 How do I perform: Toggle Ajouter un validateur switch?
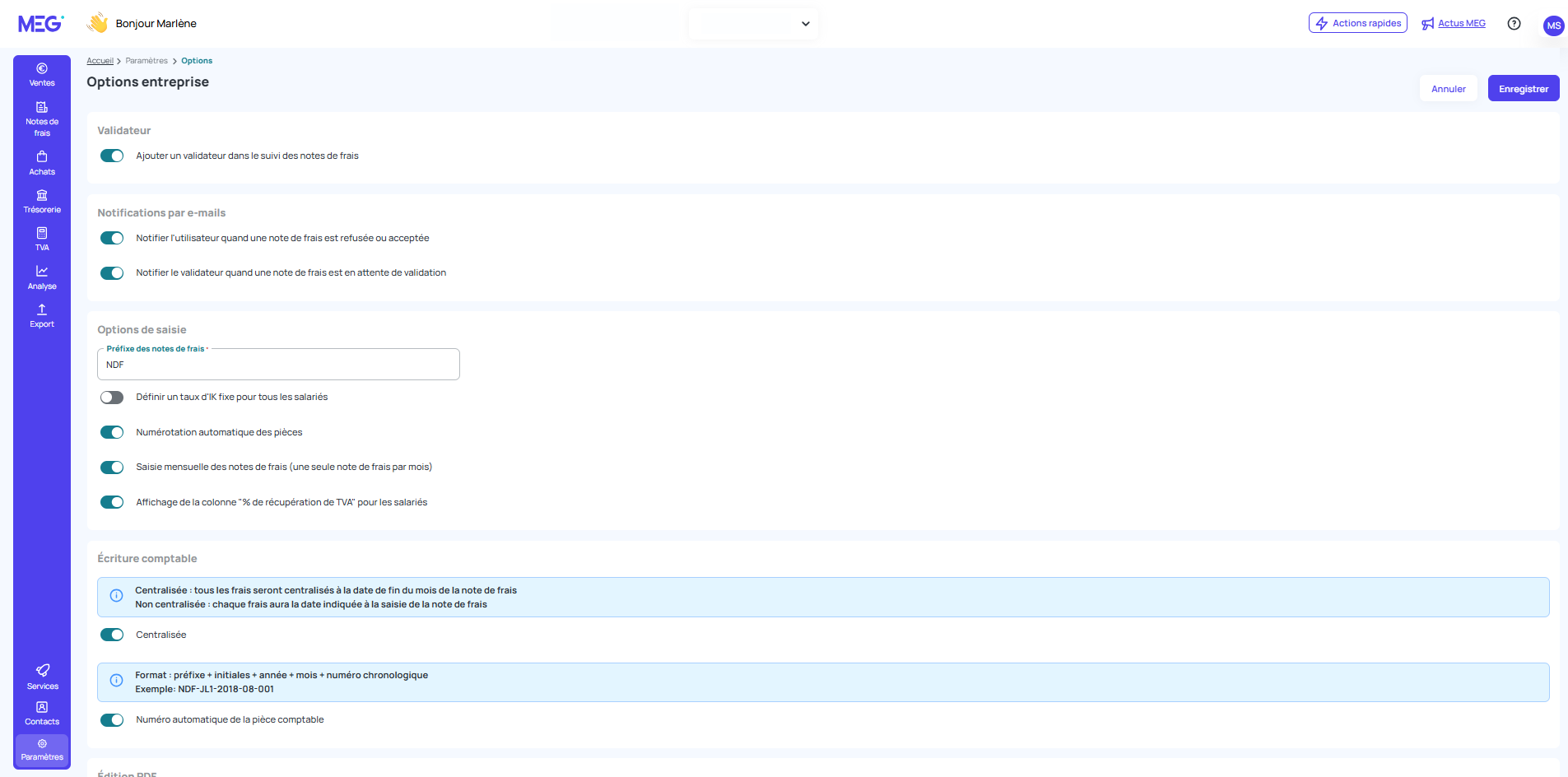pyautogui.click(x=112, y=156)
